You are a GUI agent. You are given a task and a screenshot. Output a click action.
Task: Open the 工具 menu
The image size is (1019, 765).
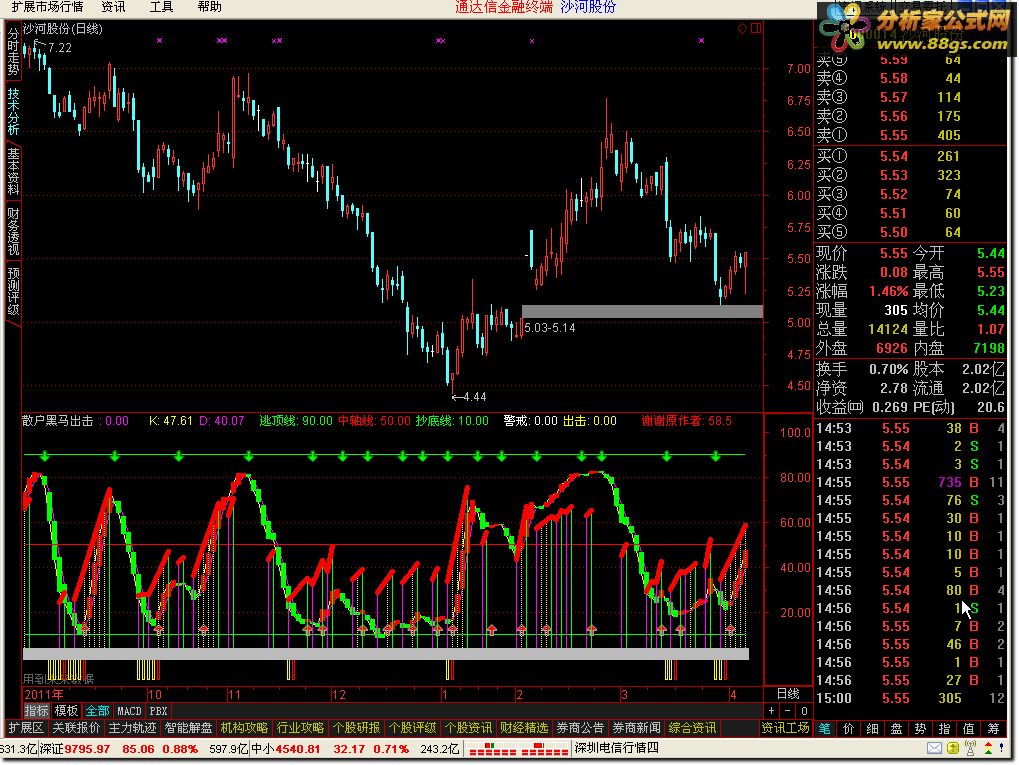point(162,7)
